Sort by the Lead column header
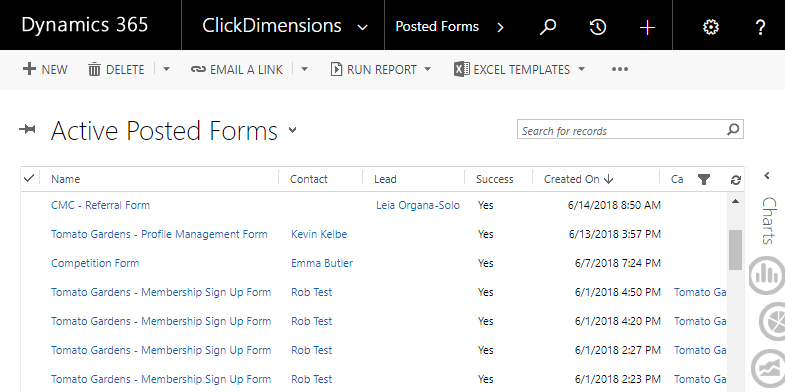The width and height of the screenshot is (785, 392). pos(385,179)
